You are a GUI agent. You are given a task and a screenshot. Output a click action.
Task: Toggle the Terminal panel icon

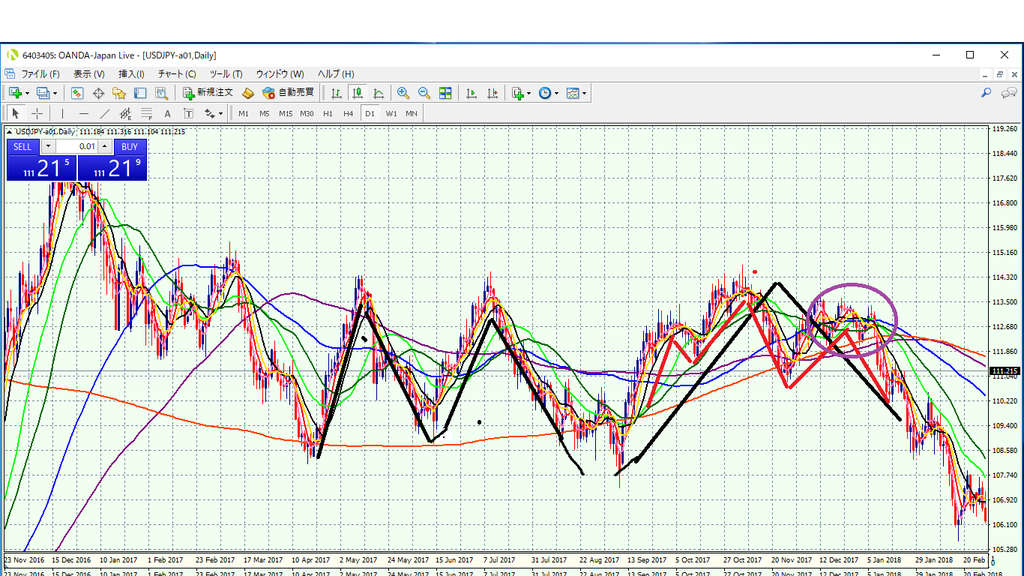point(140,93)
